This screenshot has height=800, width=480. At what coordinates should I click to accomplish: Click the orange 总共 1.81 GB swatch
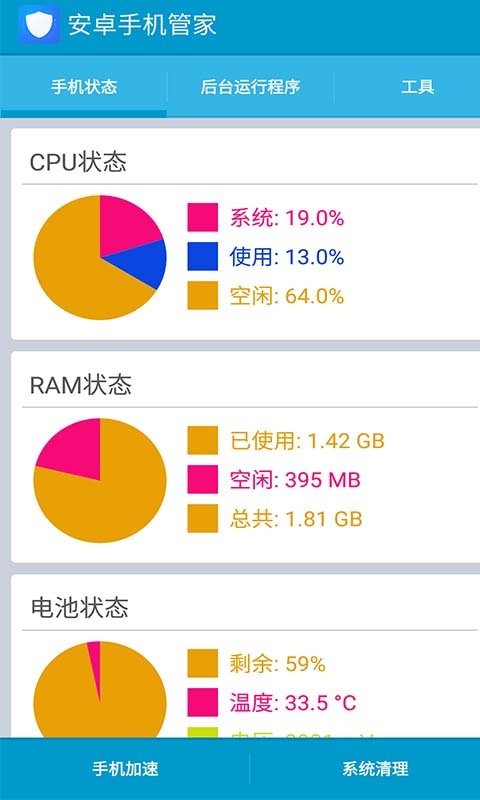click(203, 518)
